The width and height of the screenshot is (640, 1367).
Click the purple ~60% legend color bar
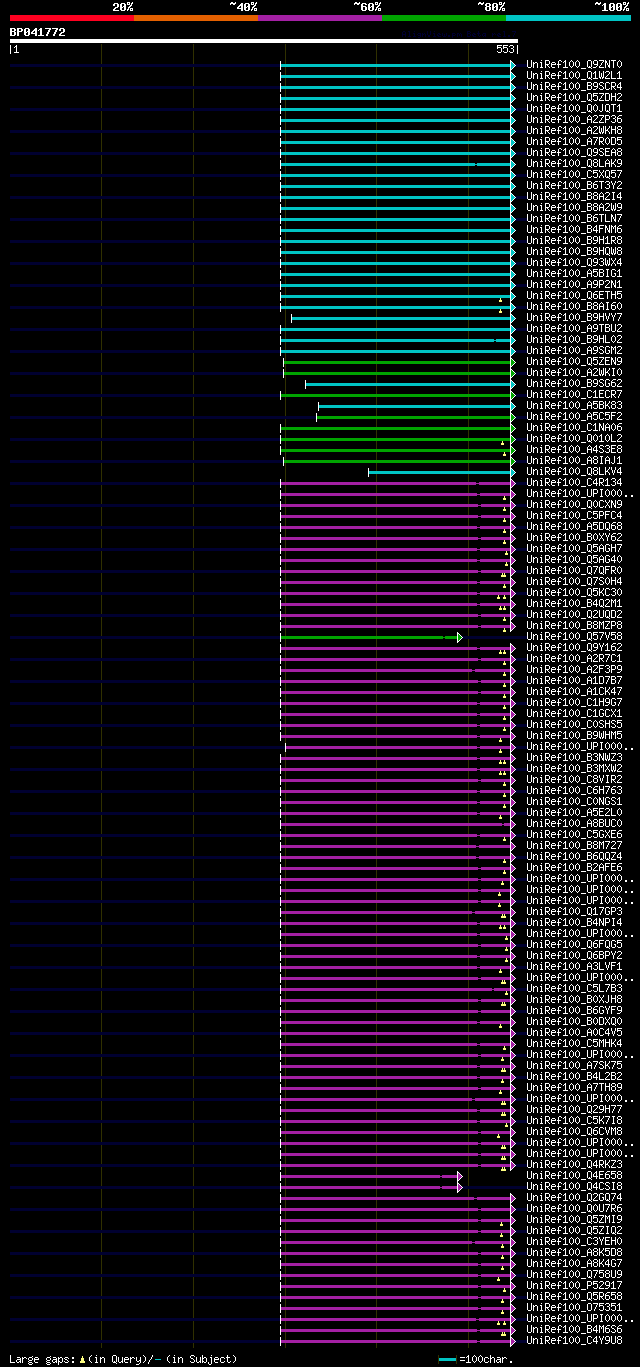click(x=320, y=18)
